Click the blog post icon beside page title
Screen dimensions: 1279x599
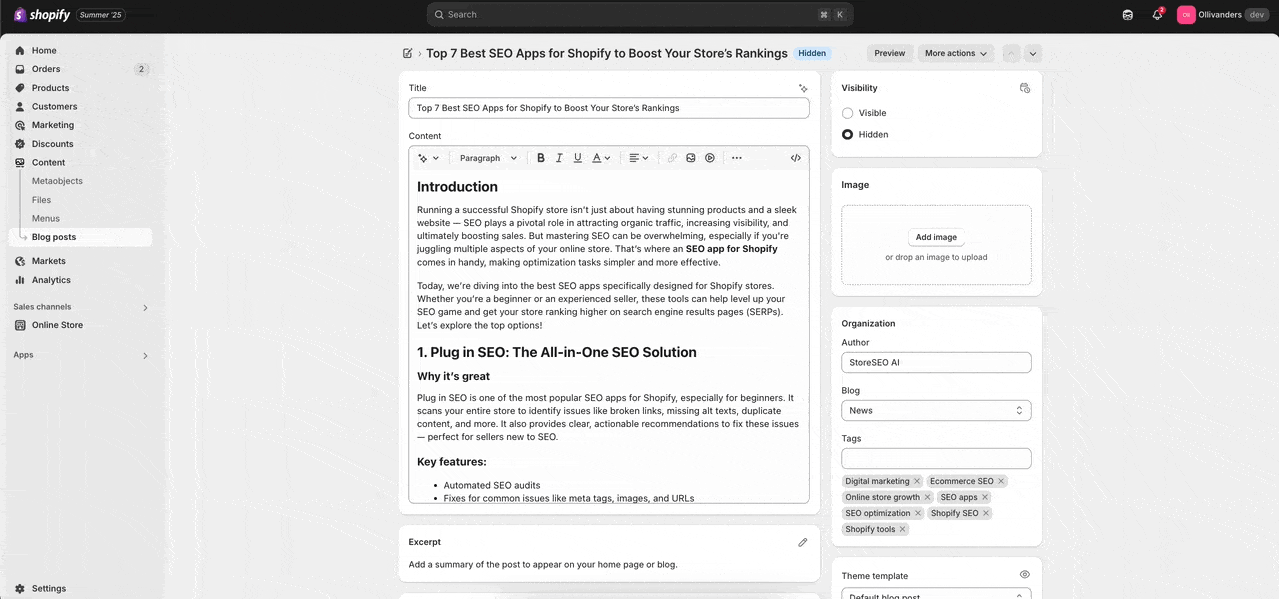pos(408,53)
